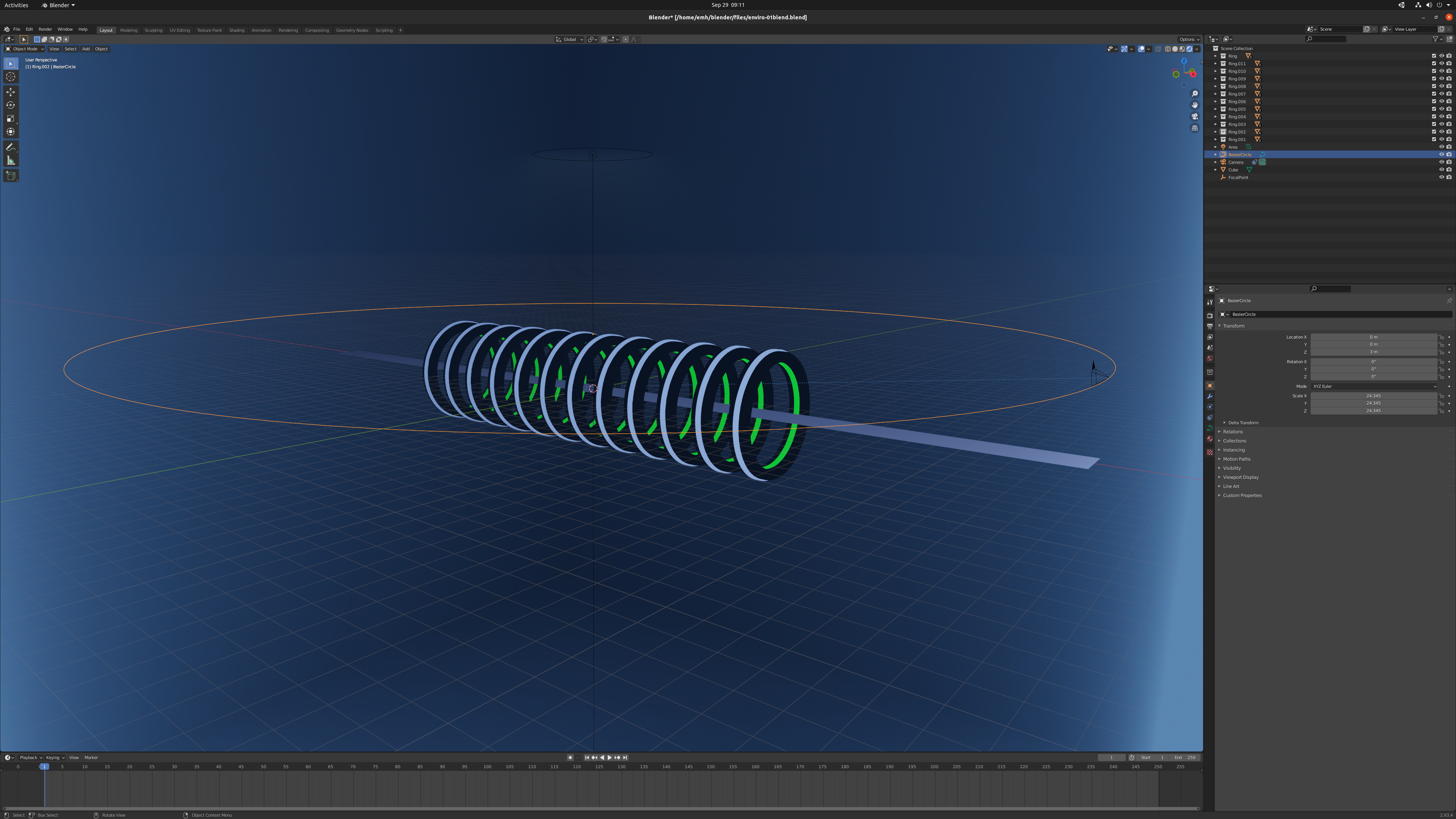Image resolution: width=1456 pixels, height=819 pixels.
Task: Click the timeline Play button
Action: pos(609,758)
